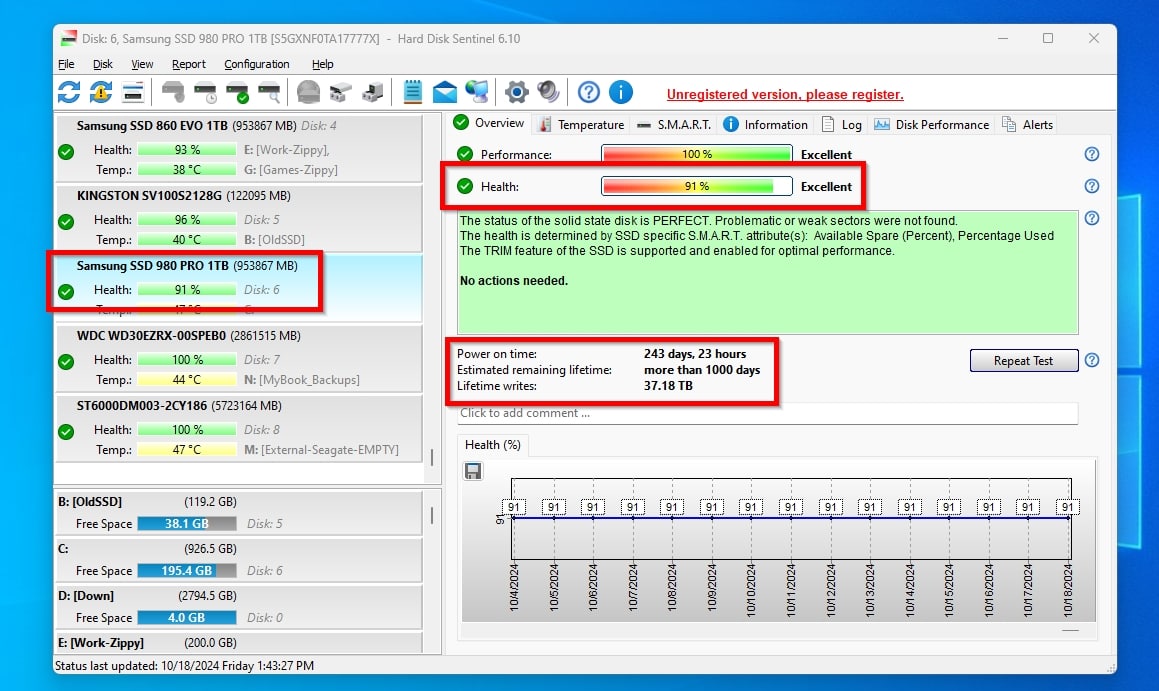Click the comment field to add comment

(x=766, y=413)
